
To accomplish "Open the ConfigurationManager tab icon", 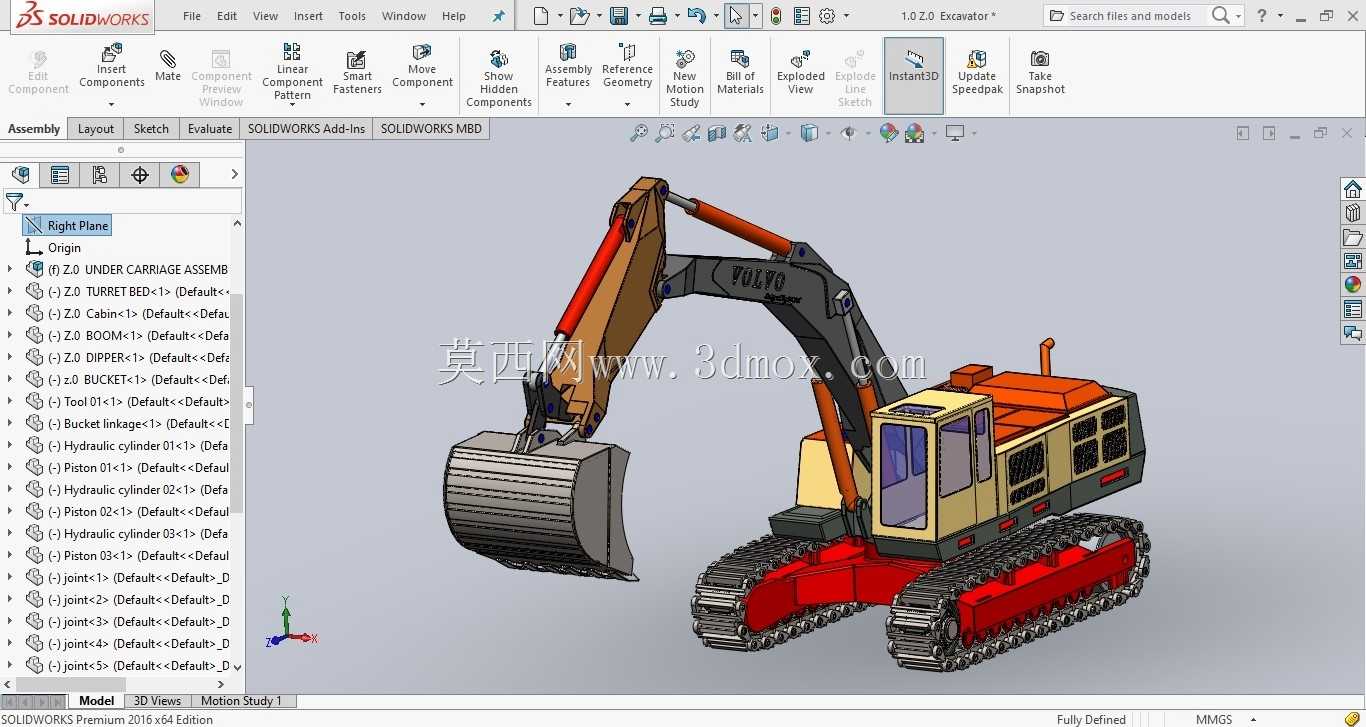I will pos(100,175).
